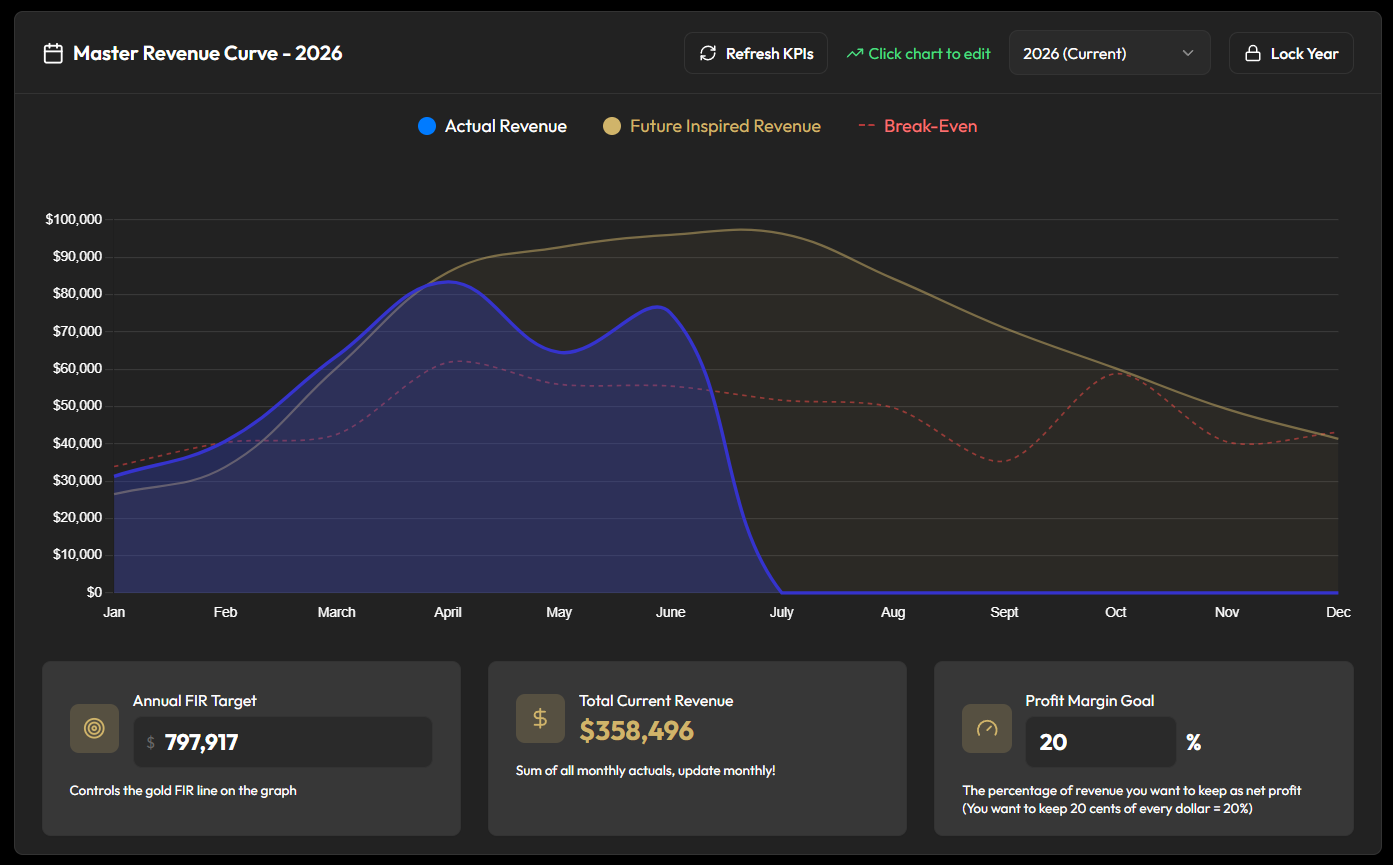Click the % symbol next to the profit margin field

(1193, 742)
